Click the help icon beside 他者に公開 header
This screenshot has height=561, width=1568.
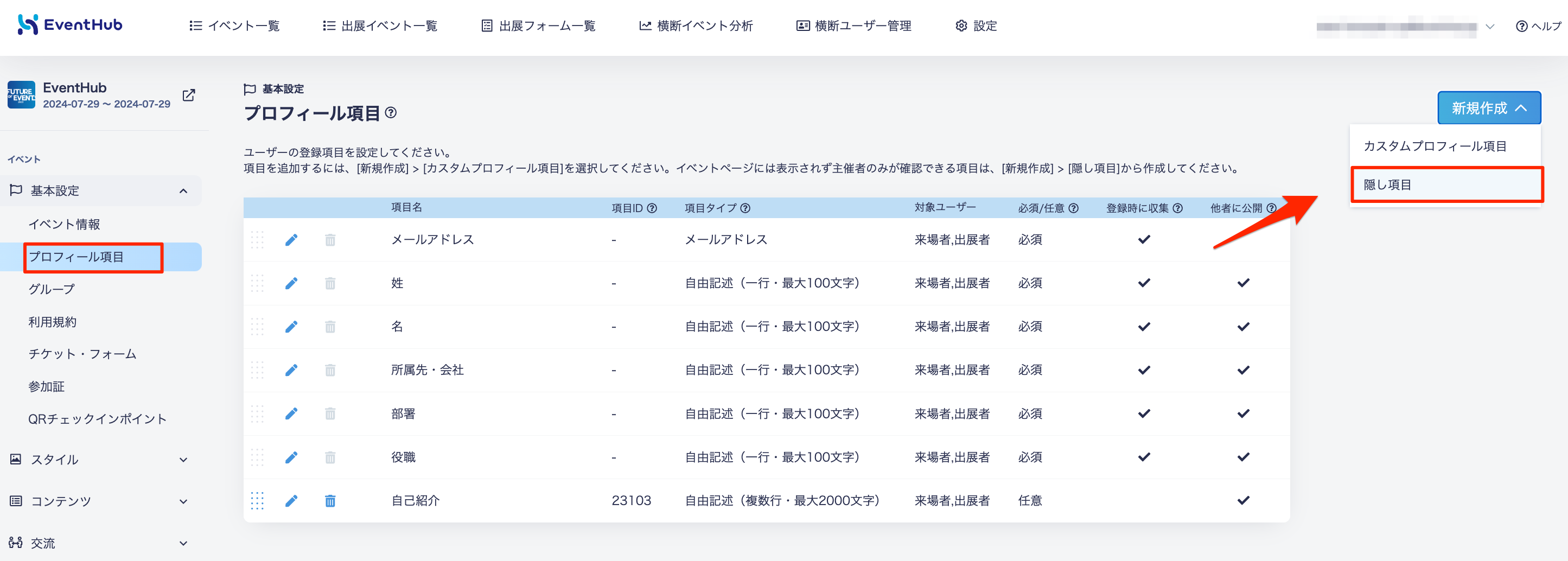pos(1272,208)
